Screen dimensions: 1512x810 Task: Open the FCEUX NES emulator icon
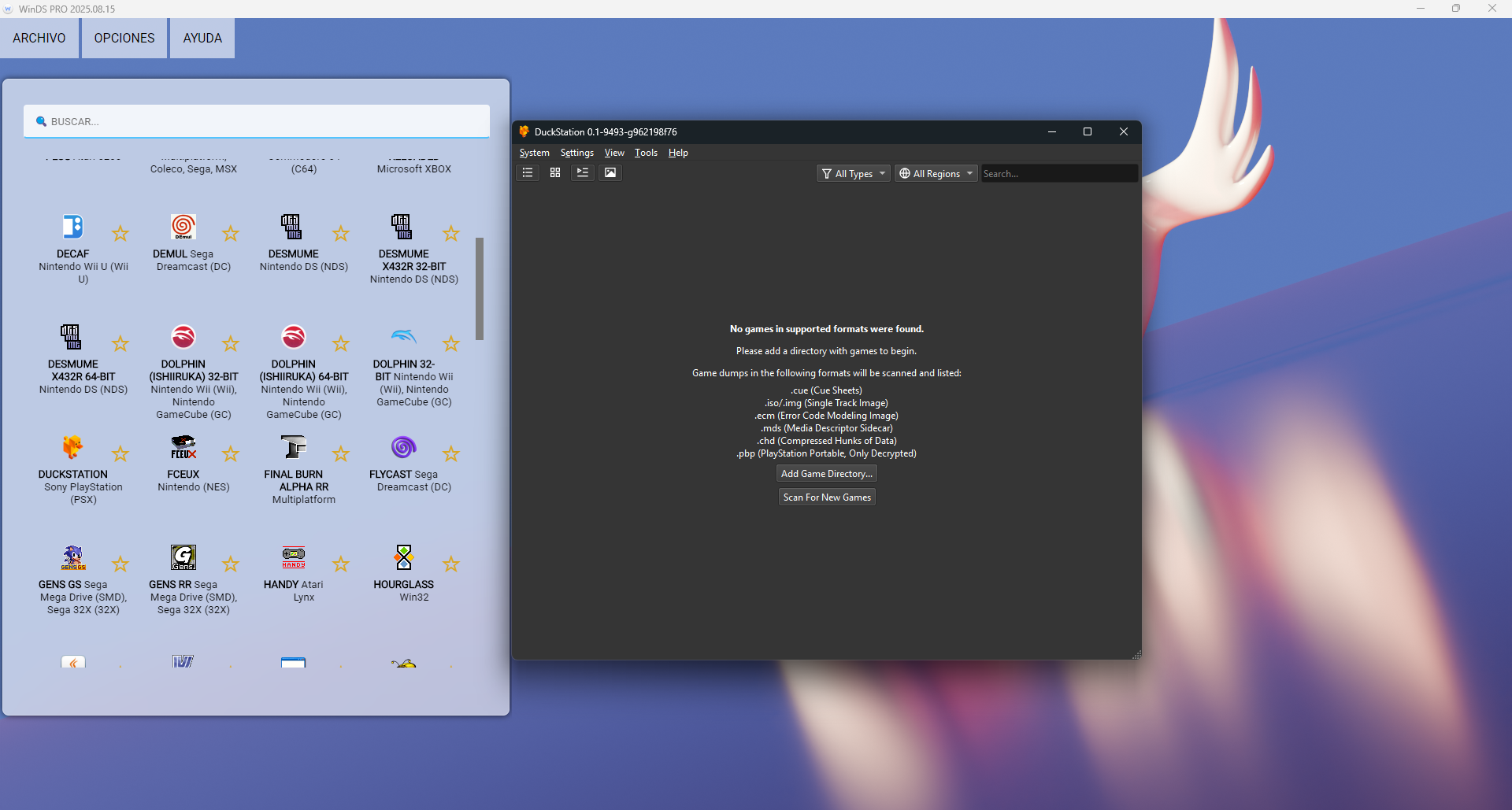pos(183,447)
